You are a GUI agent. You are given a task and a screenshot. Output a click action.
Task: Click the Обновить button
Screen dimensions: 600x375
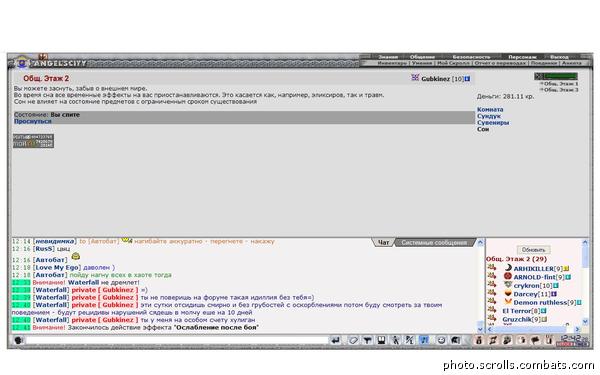coord(533,250)
